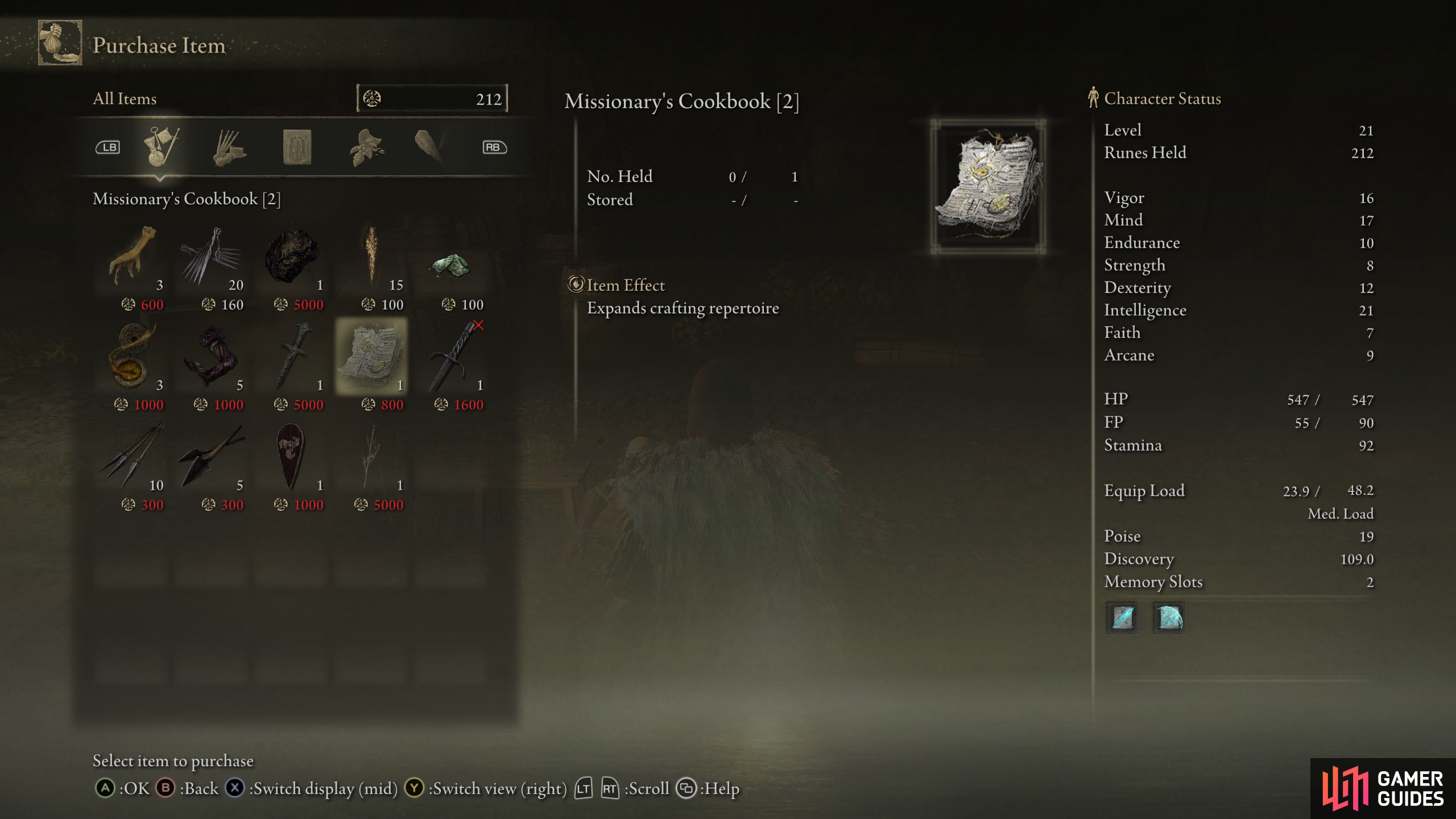This screenshot has width=1456, height=819.
Task: Open the plant and herb category tab
Action: [x=367, y=147]
